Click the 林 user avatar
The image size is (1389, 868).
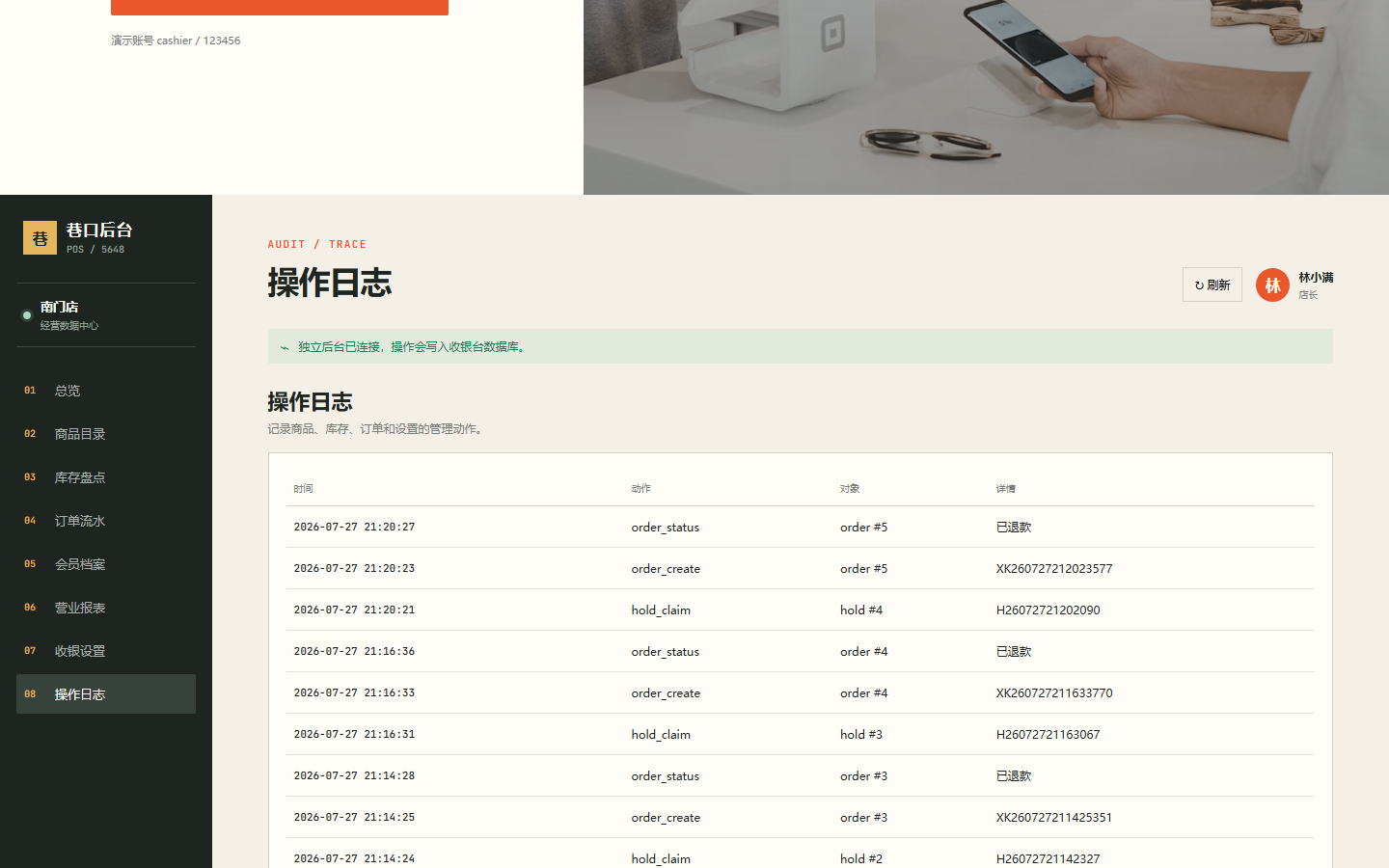point(1272,285)
